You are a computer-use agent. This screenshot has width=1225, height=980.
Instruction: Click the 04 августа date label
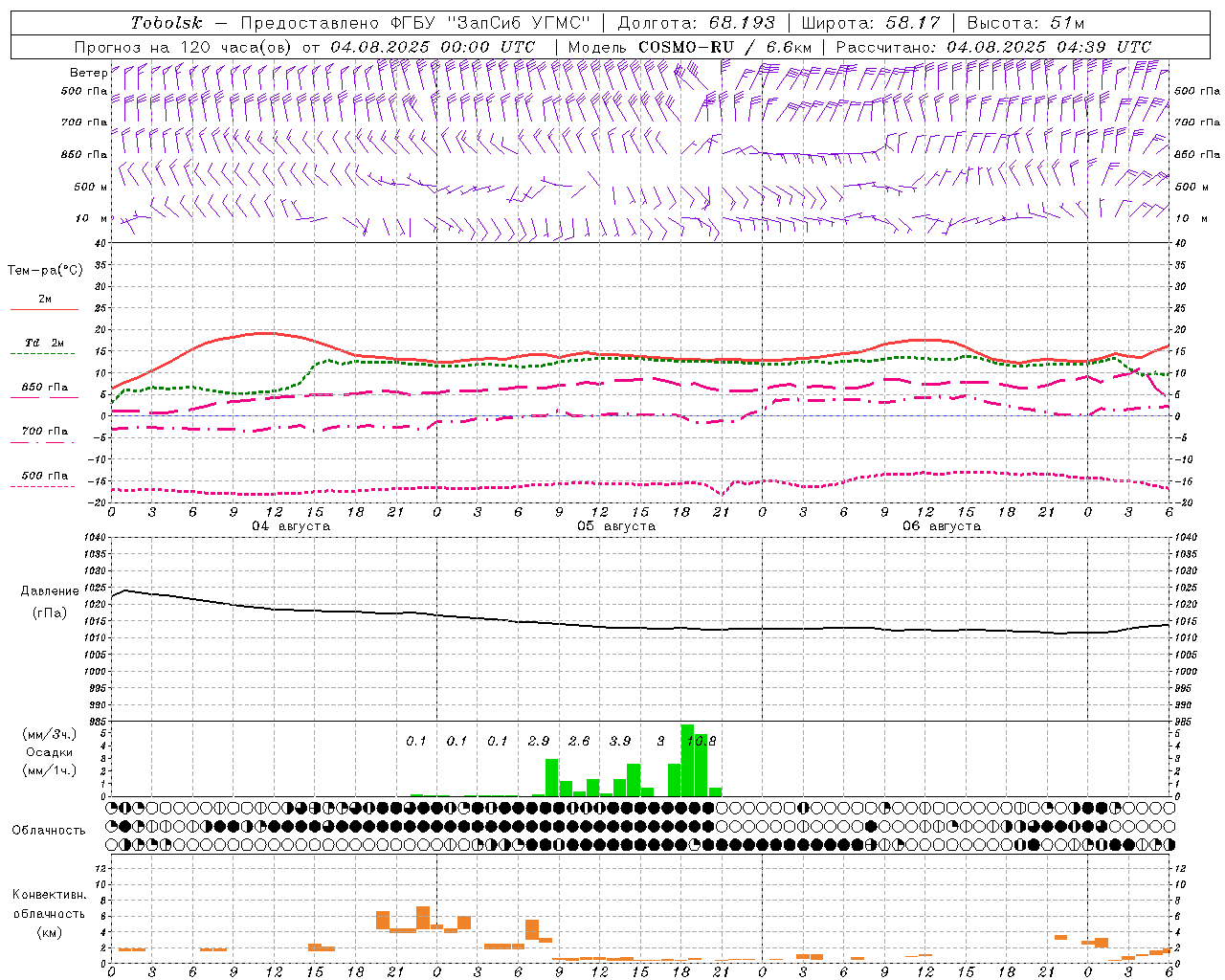291,526
